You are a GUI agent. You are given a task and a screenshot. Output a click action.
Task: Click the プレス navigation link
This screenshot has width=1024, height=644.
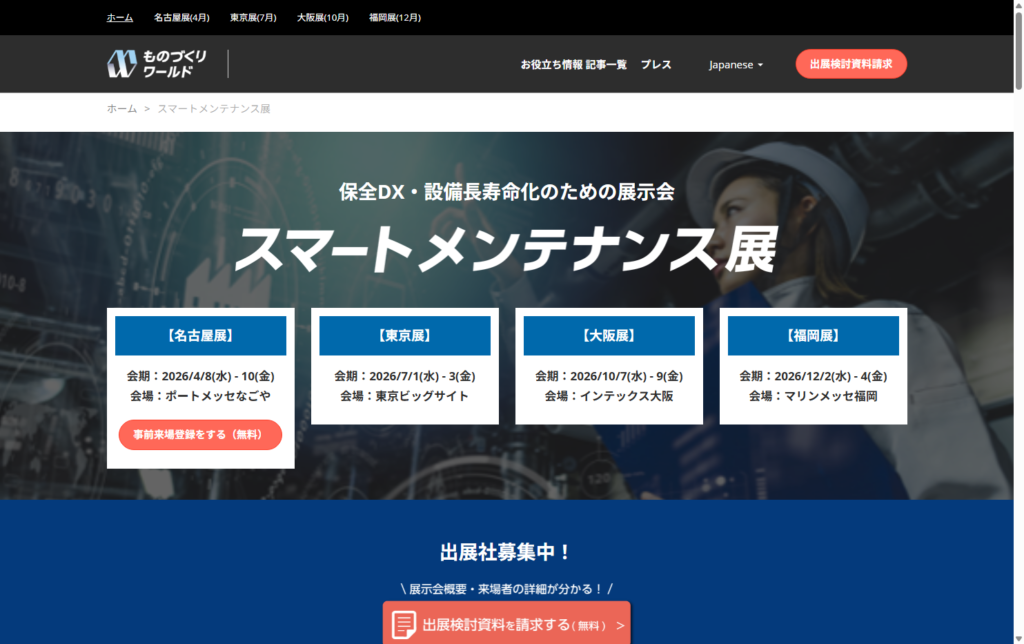[x=656, y=64]
